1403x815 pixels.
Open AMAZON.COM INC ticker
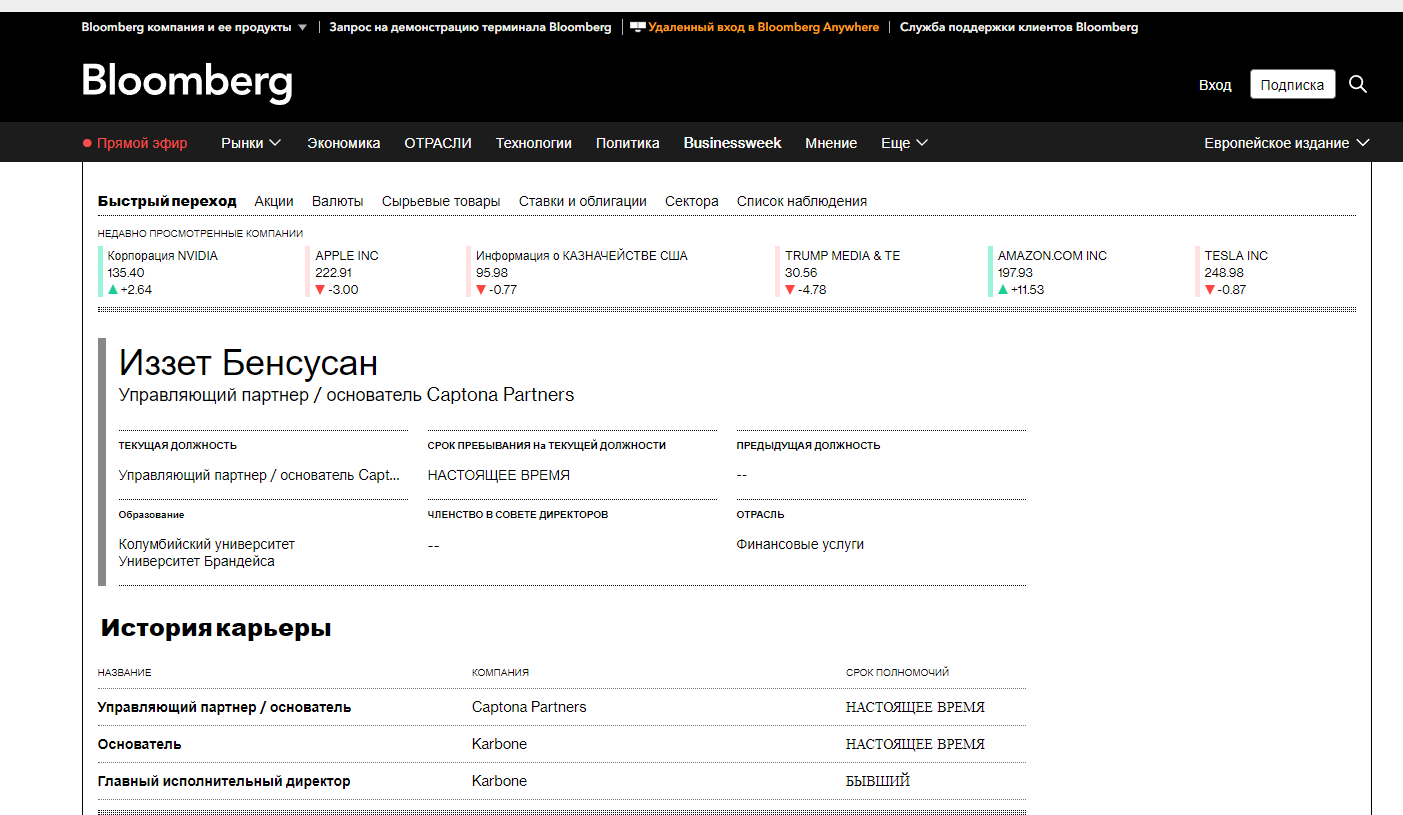click(x=1052, y=256)
